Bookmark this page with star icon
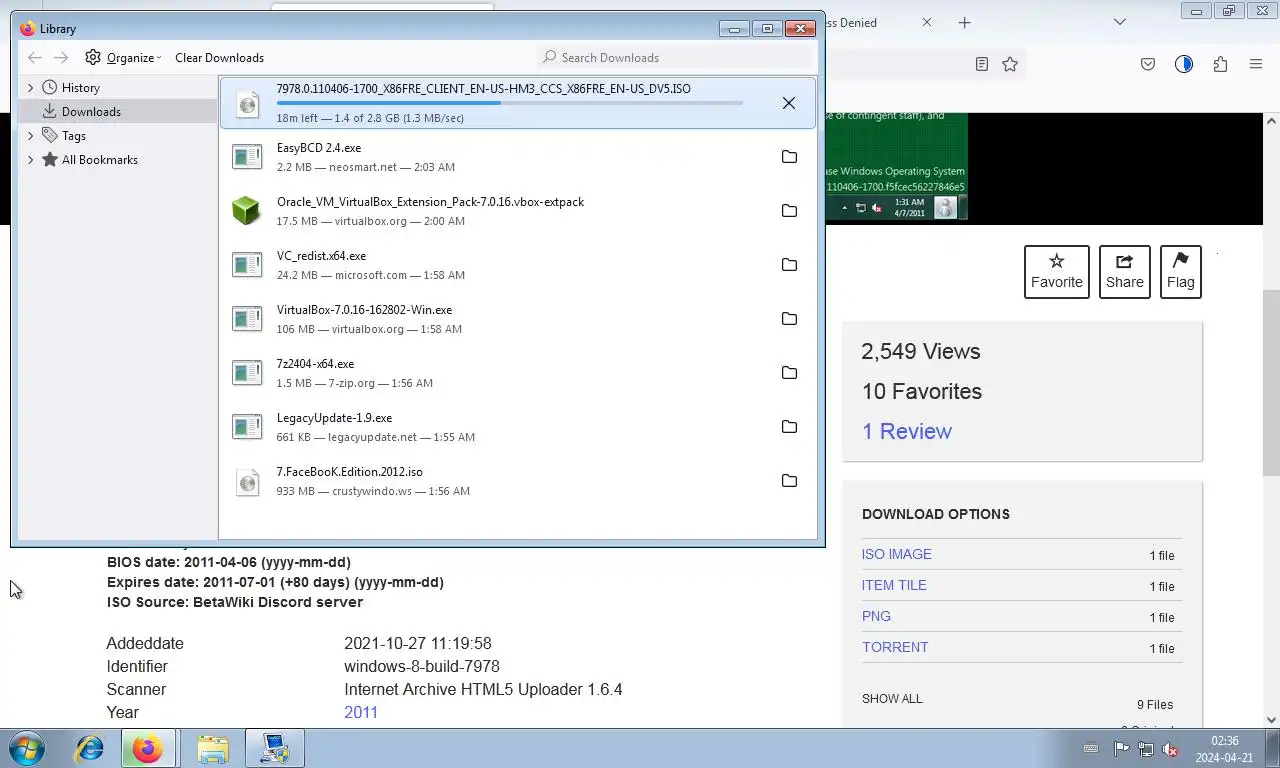This screenshot has height=768, width=1280. pyautogui.click(x=1010, y=64)
